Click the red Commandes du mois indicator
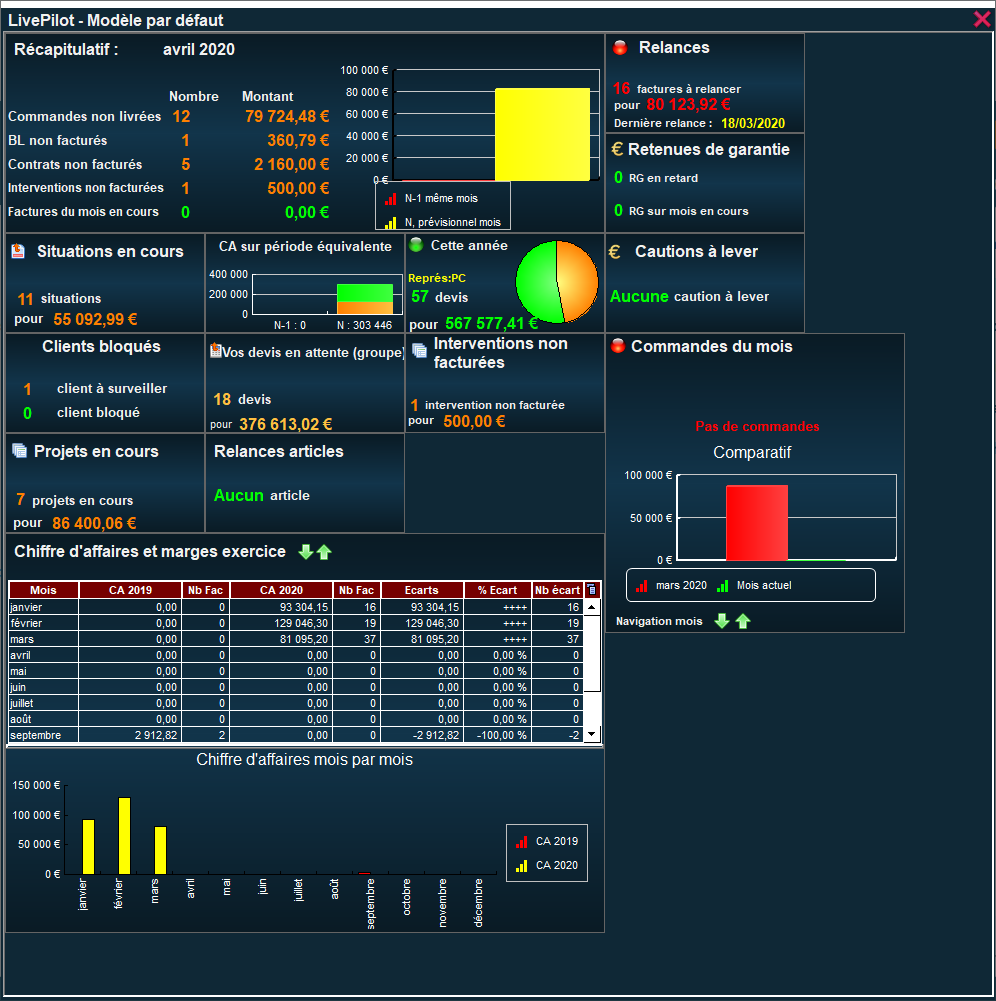 [x=618, y=347]
